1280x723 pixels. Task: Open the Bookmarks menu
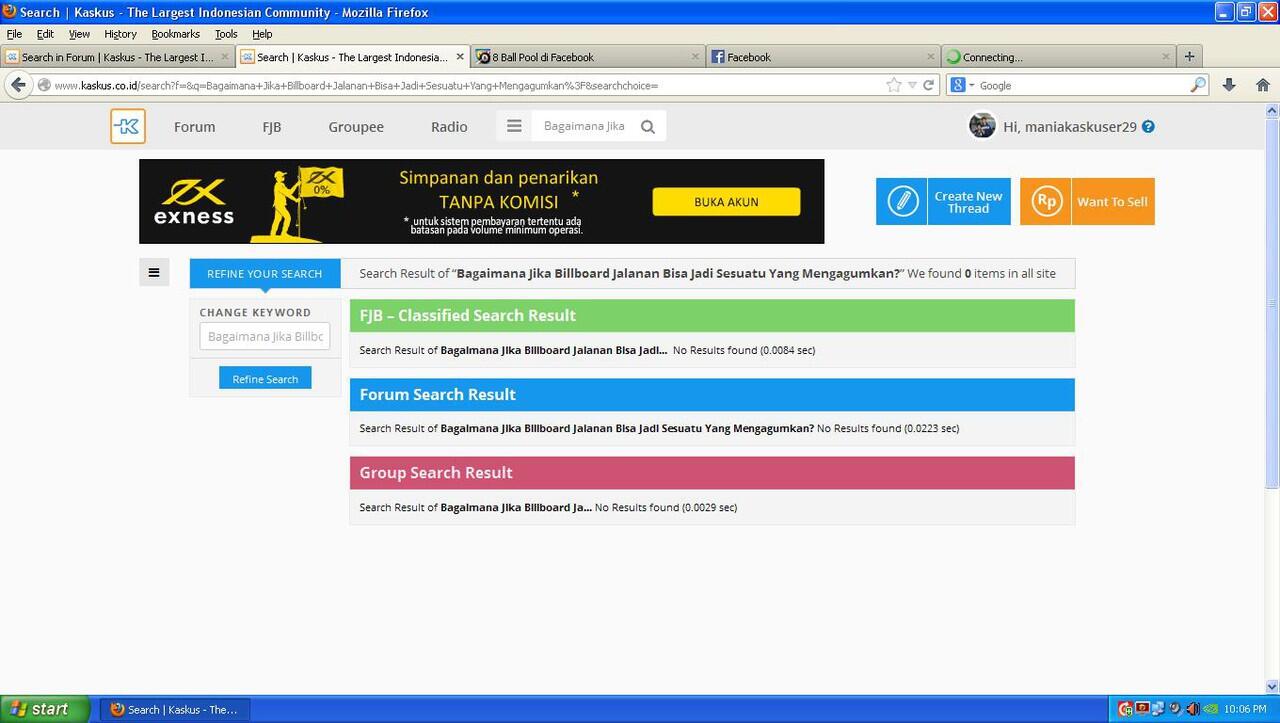[x=175, y=34]
